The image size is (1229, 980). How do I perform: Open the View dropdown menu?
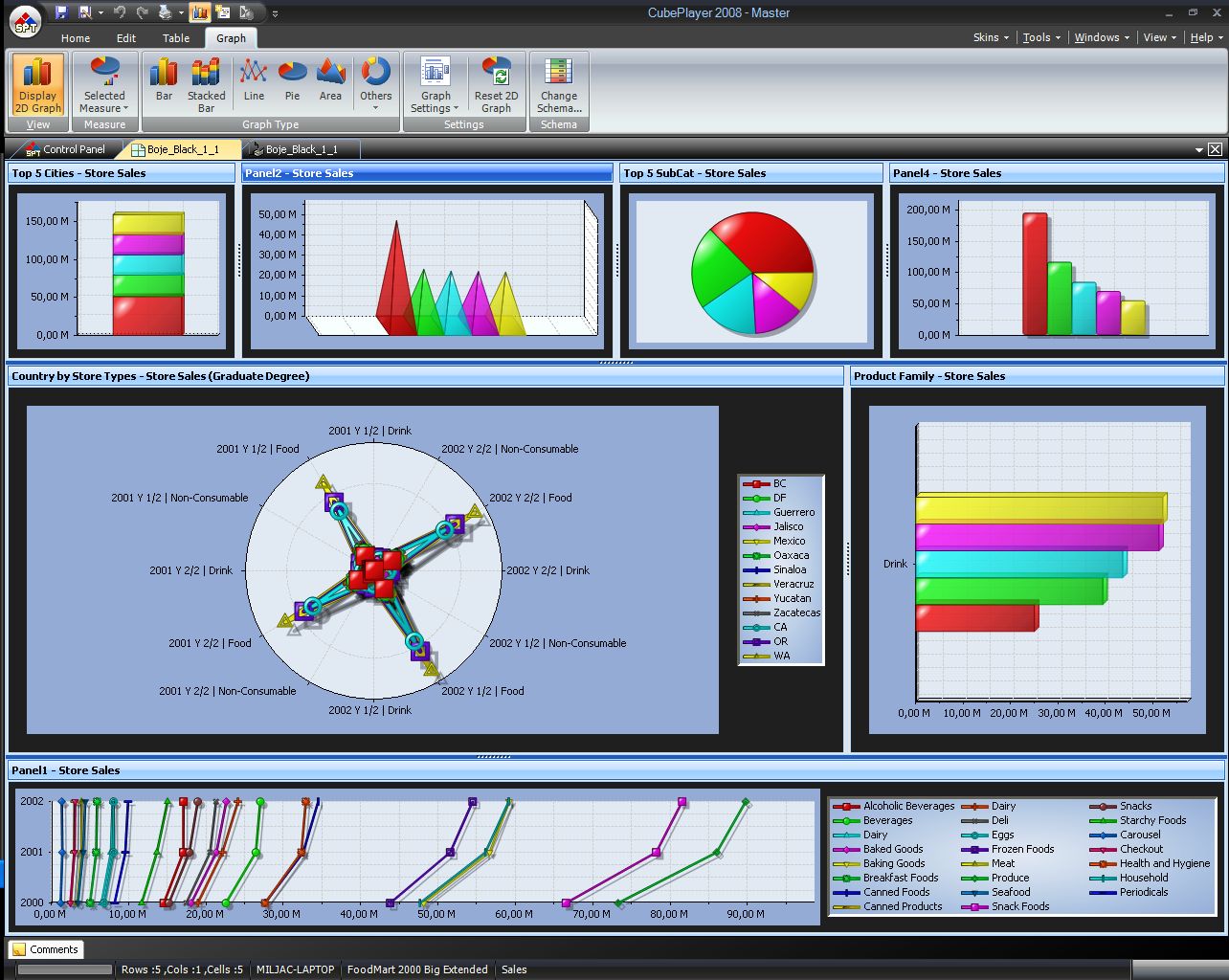tap(1159, 37)
